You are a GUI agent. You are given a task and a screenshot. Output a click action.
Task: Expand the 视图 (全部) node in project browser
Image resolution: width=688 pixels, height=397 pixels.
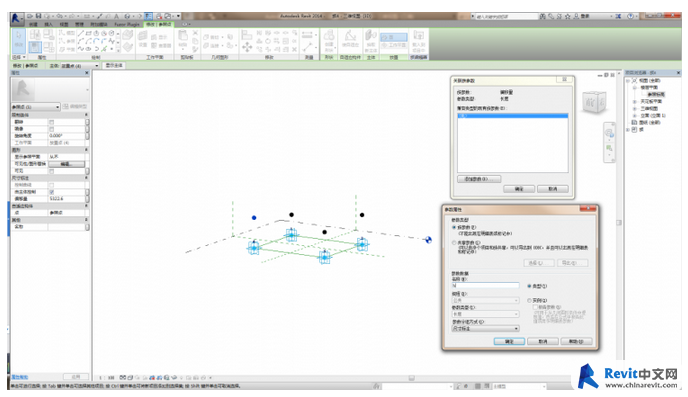(628, 81)
